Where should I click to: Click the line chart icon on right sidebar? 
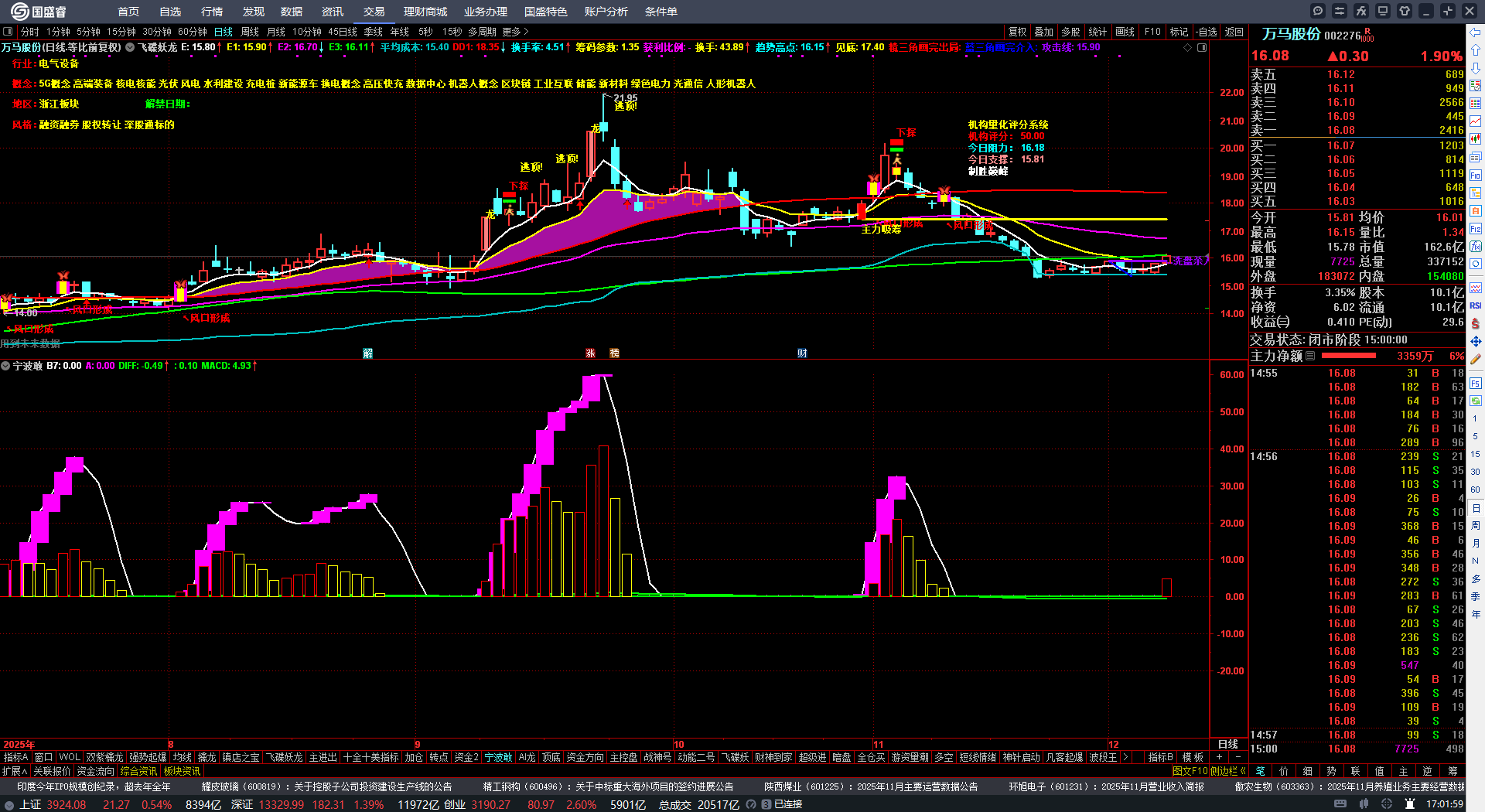pos(1476,121)
